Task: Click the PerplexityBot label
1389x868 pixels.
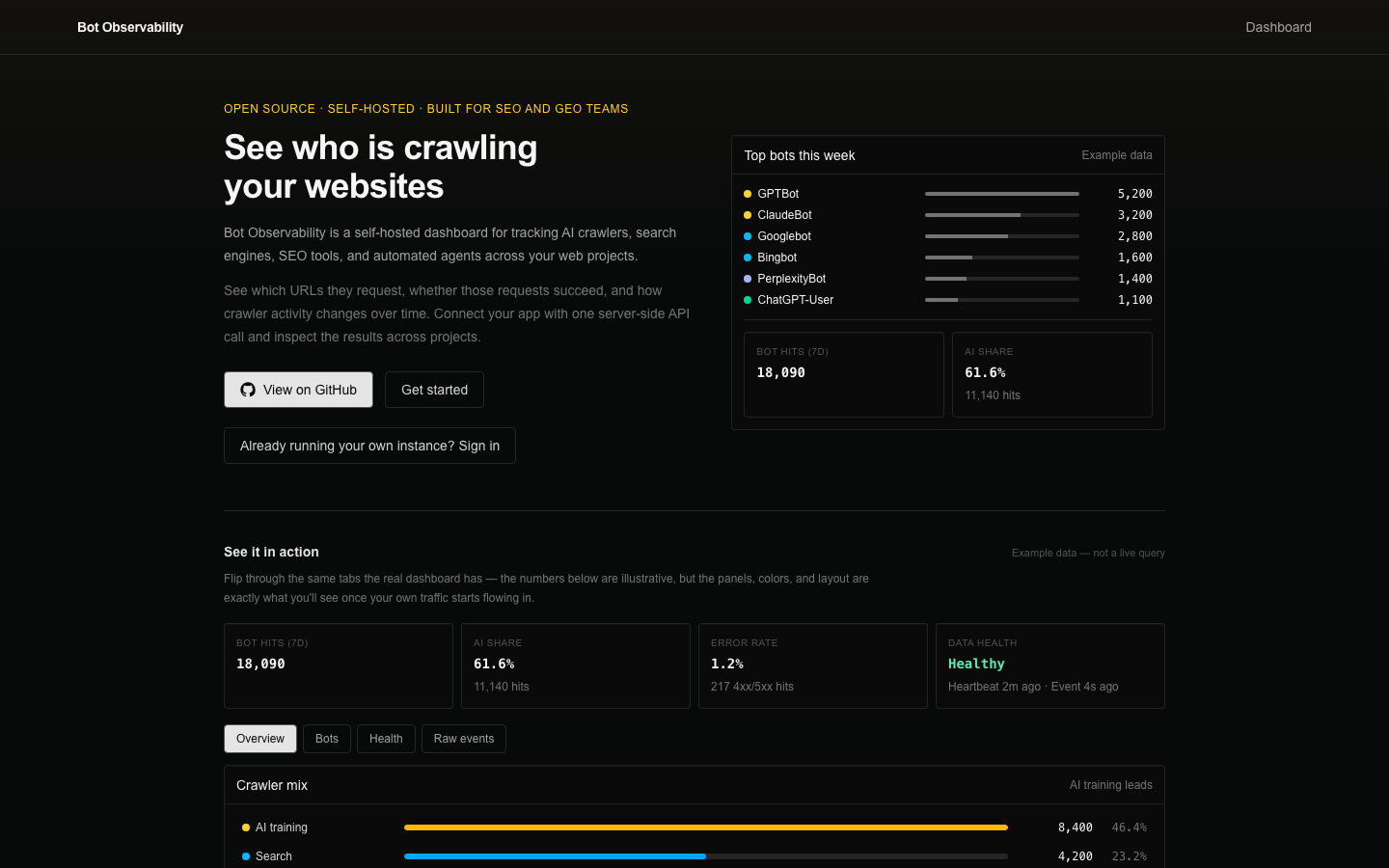Action: tap(792, 279)
